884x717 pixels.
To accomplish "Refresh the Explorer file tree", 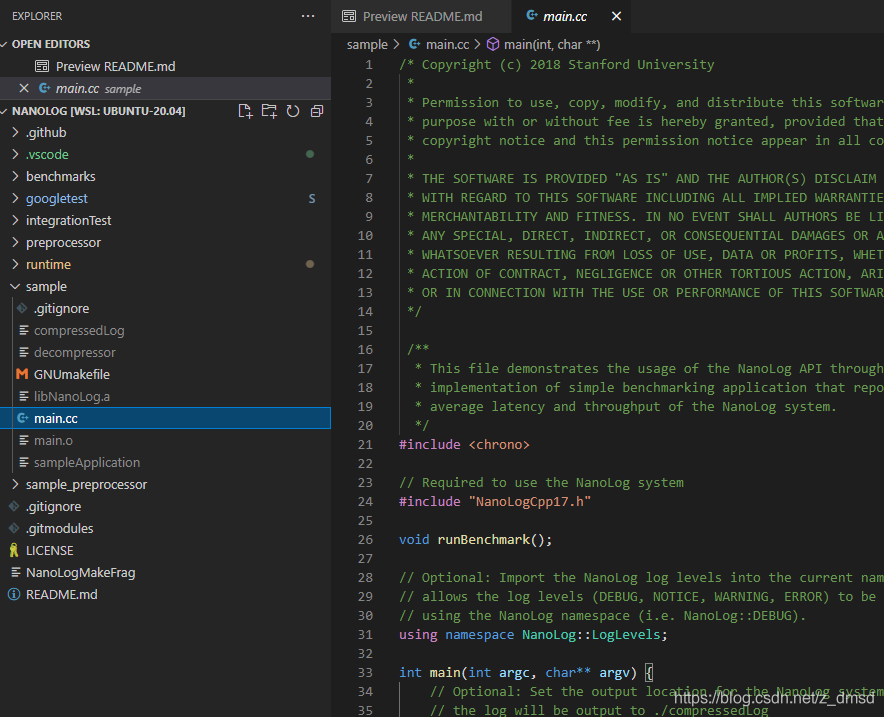I will (293, 111).
